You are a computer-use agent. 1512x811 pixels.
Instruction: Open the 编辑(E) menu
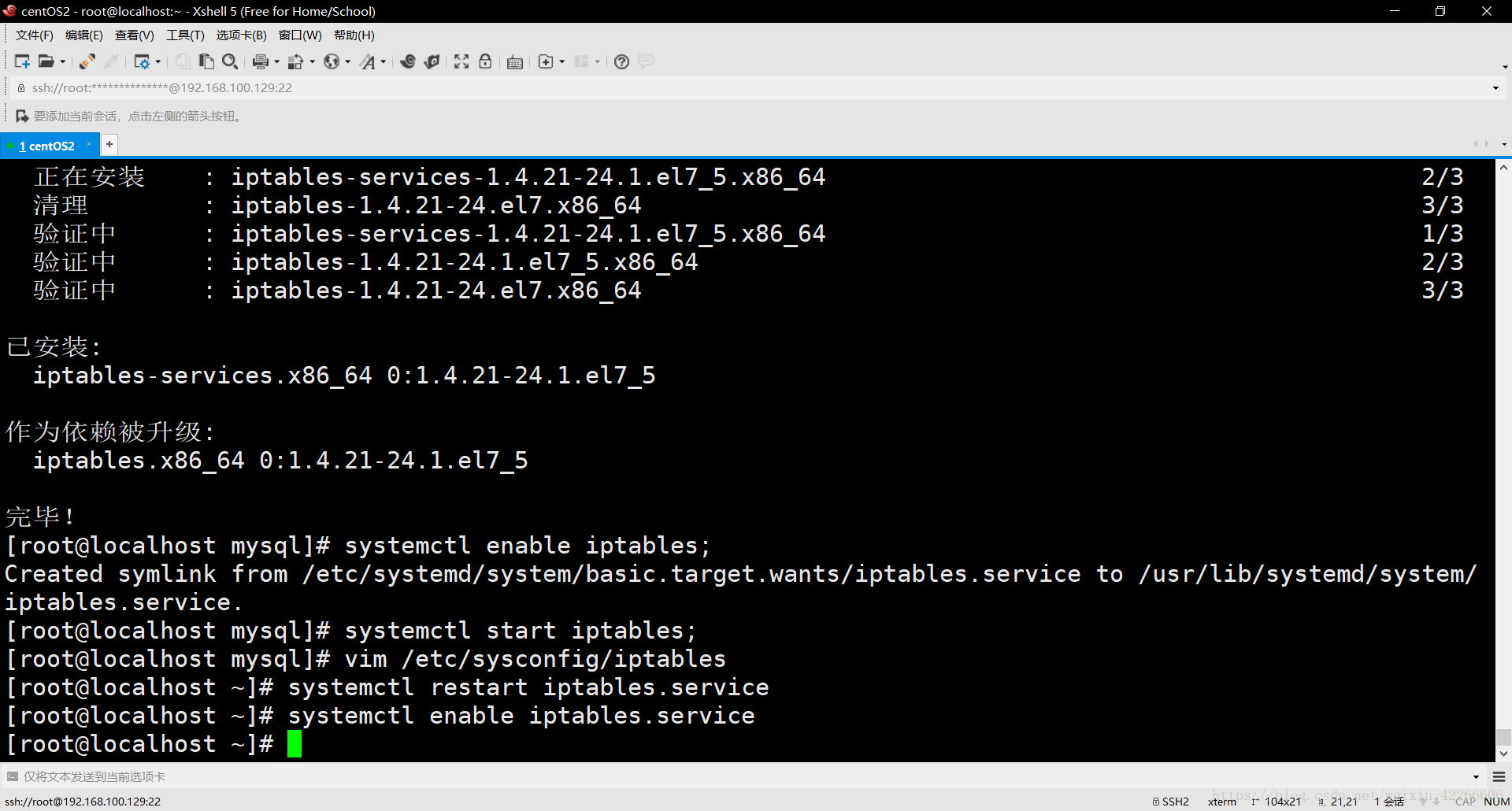(x=84, y=35)
